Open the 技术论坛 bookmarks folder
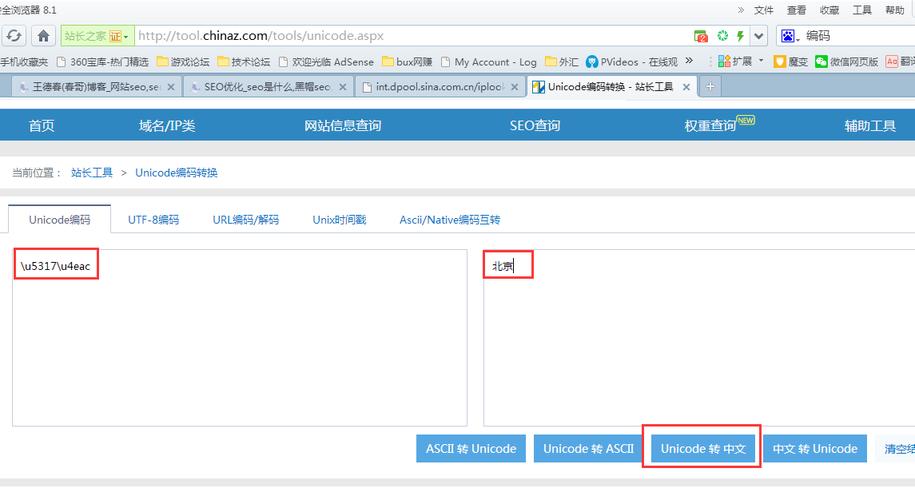This screenshot has height=500, width=915. [244, 62]
